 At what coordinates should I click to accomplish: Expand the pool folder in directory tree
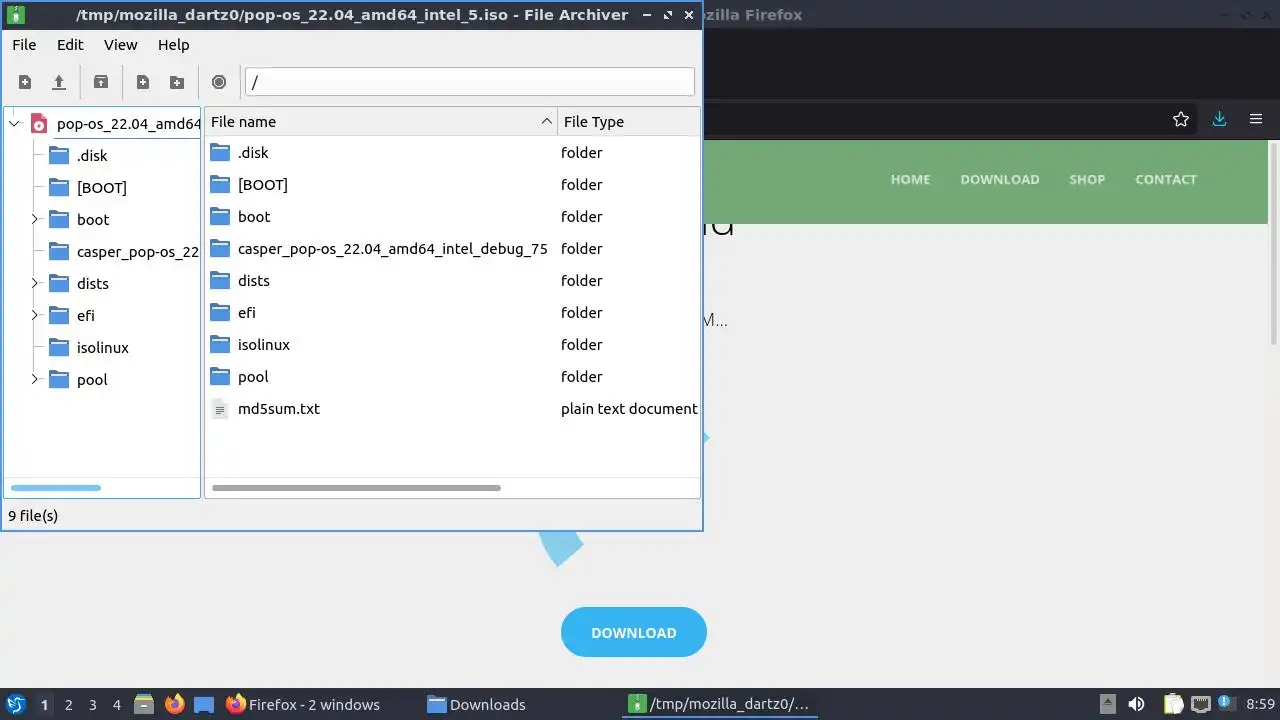pos(34,379)
